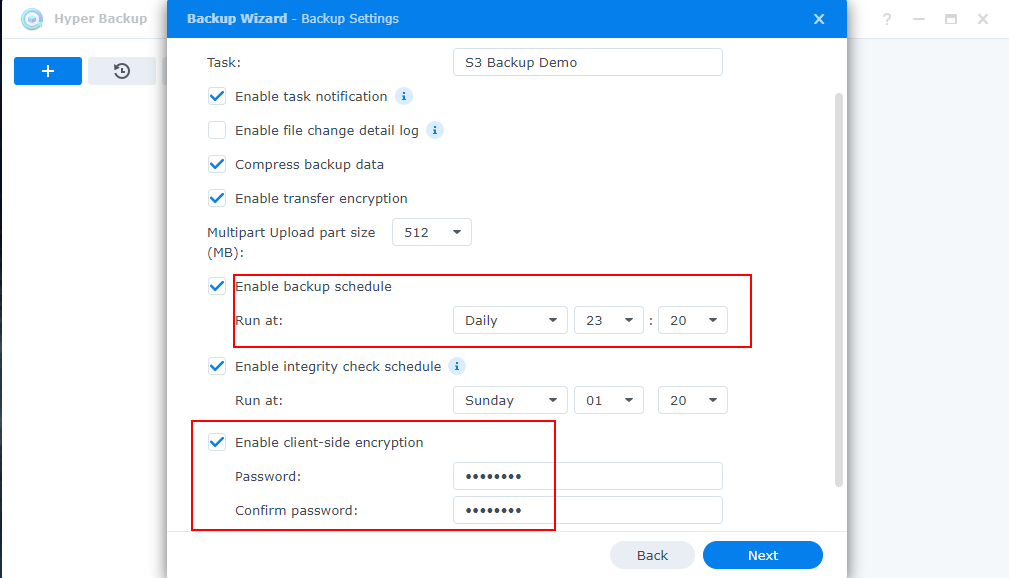The image size is (1009, 578).
Task: Show info for task notification option
Action: (x=404, y=96)
